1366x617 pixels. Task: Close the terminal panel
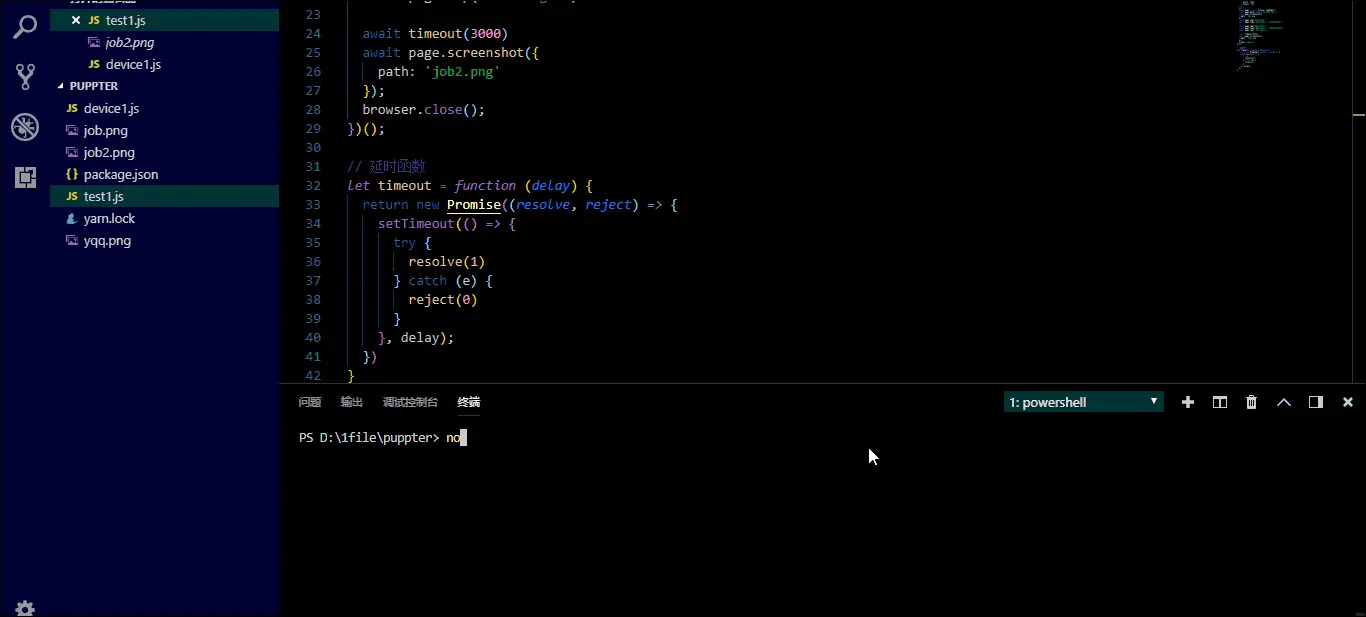coord(1348,402)
